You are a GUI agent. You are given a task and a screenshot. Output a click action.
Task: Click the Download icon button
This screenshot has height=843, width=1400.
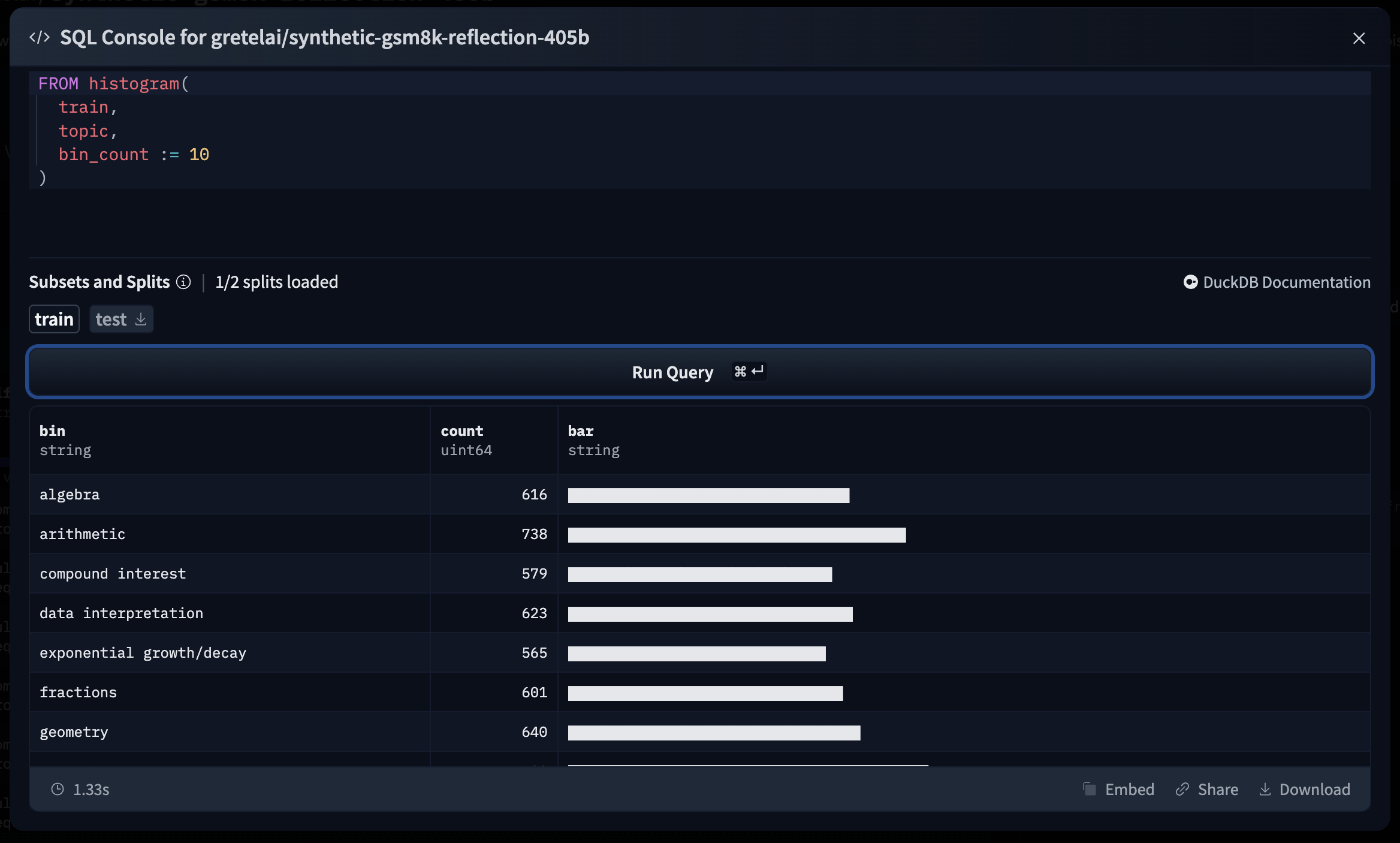point(1264,788)
